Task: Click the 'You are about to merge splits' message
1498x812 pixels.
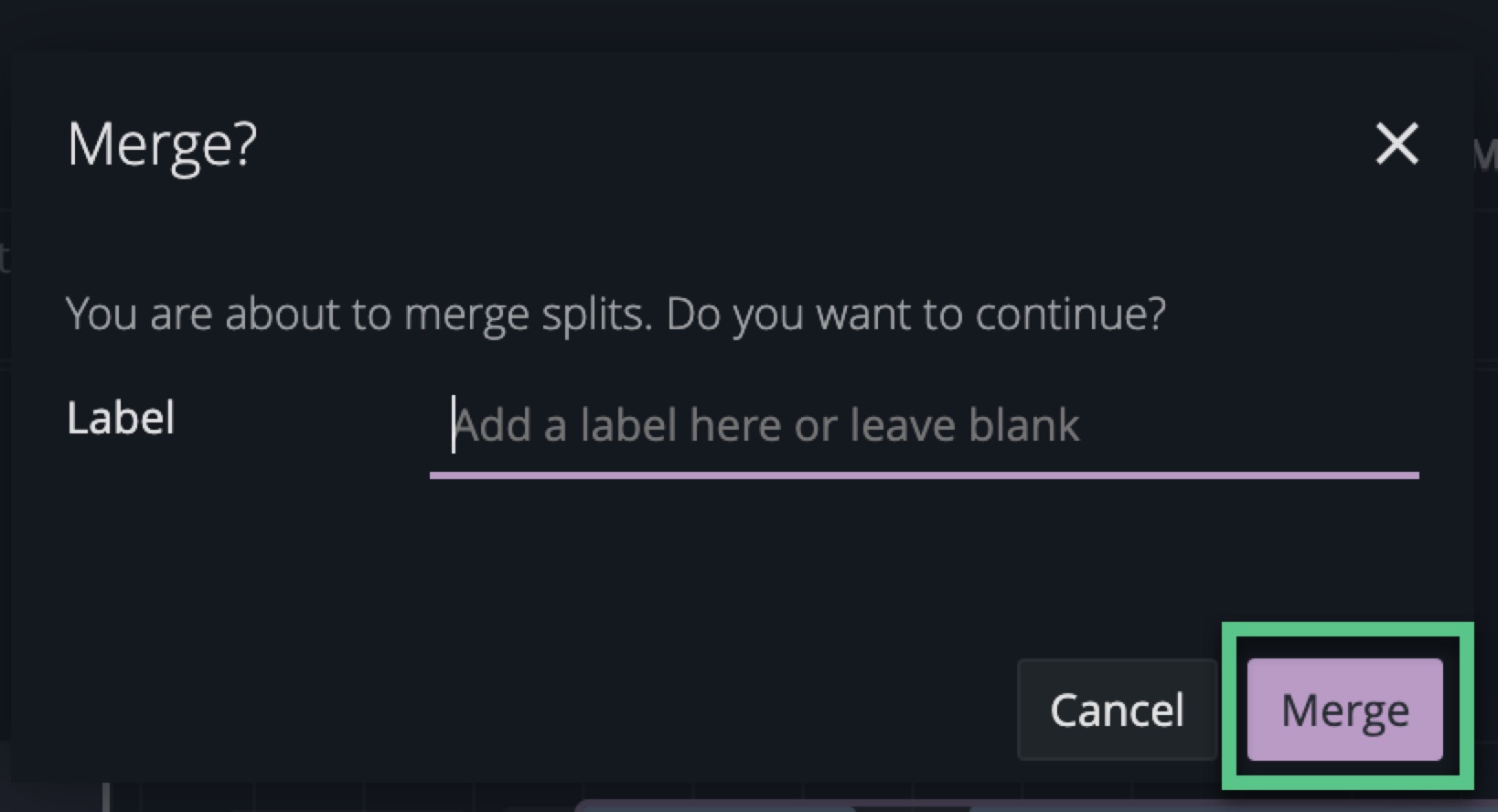Action: pyautogui.click(x=358, y=314)
